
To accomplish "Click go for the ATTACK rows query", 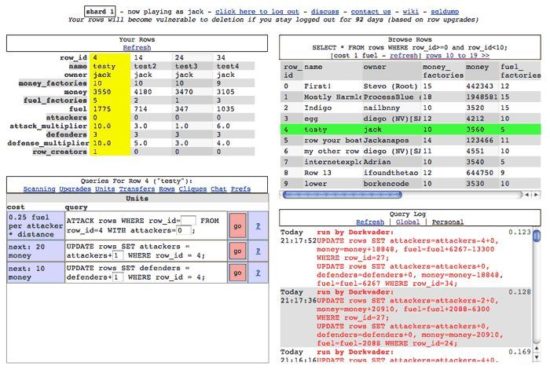I will (237, 226).
